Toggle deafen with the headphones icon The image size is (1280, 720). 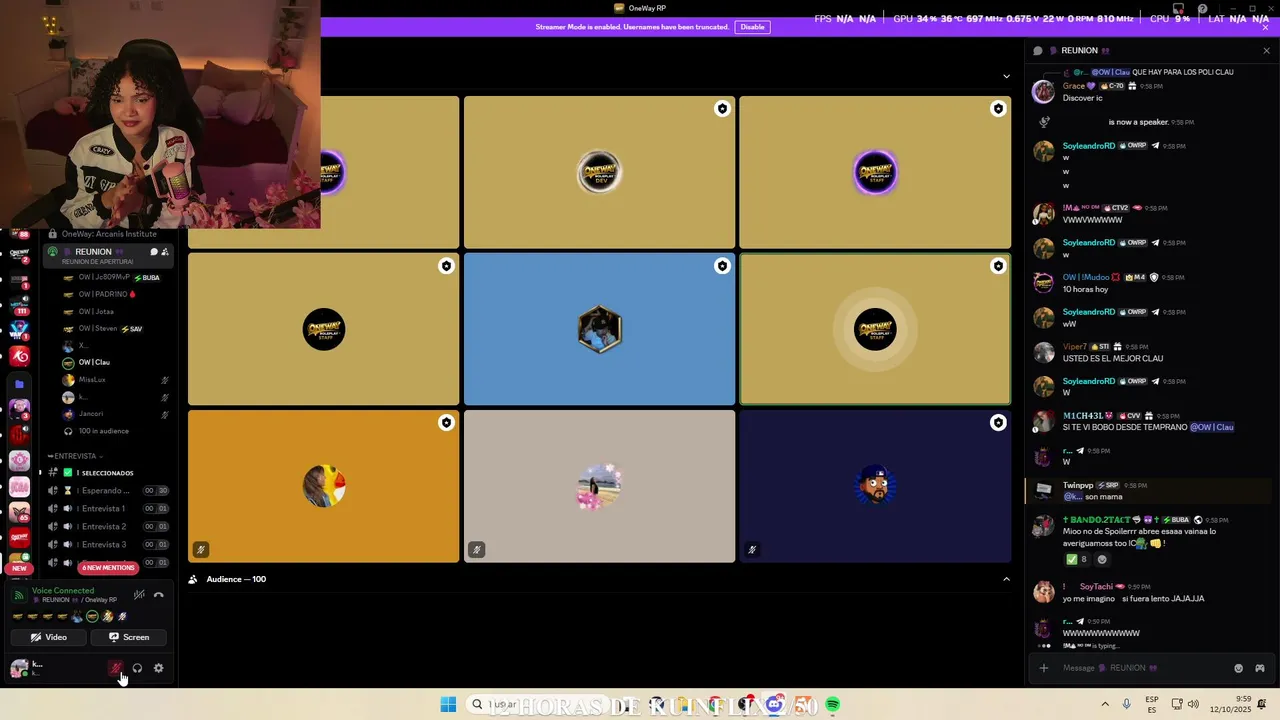click(x=137, y=668)
